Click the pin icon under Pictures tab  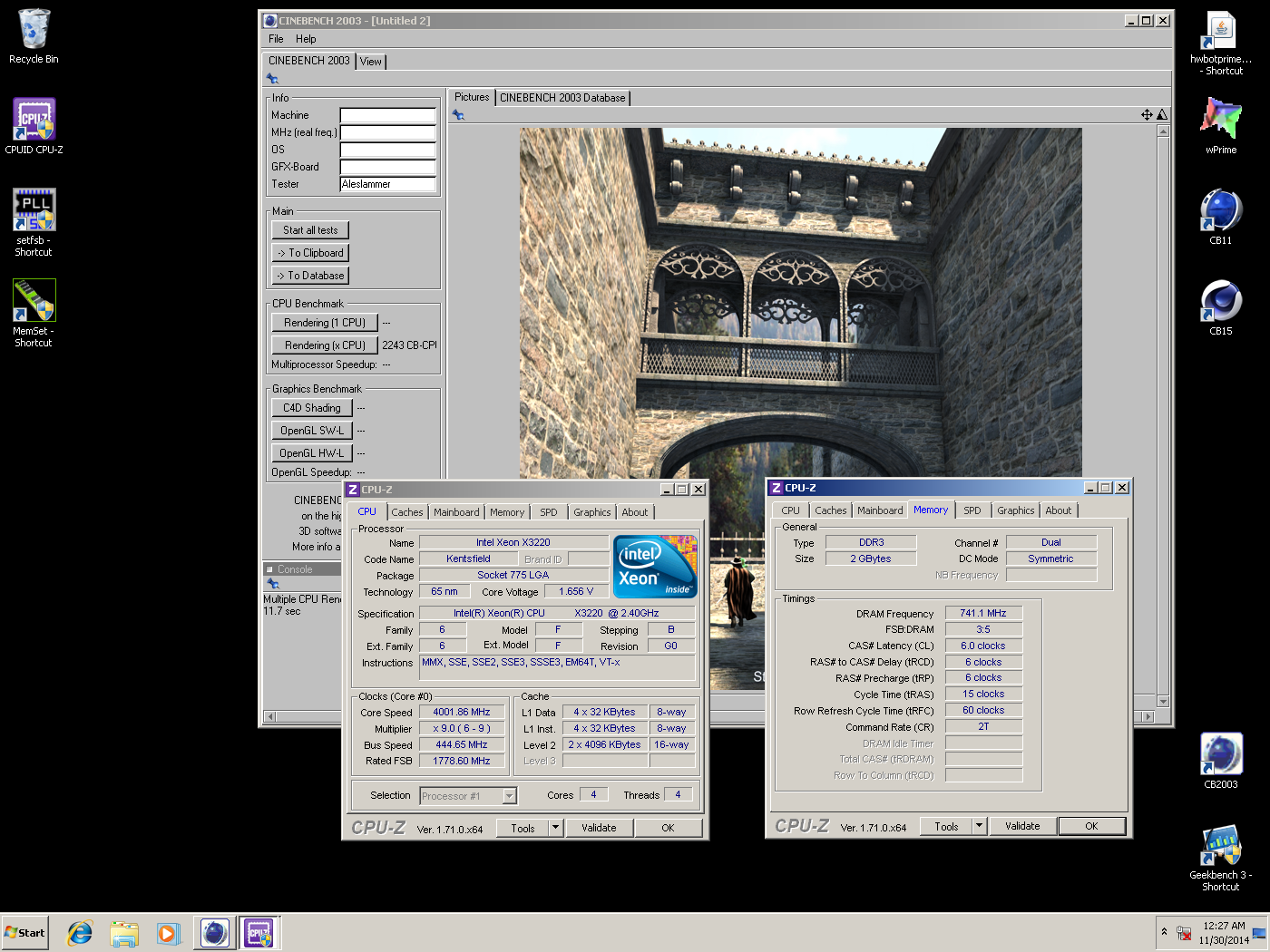pyautogui.click(x=458, y=115)
